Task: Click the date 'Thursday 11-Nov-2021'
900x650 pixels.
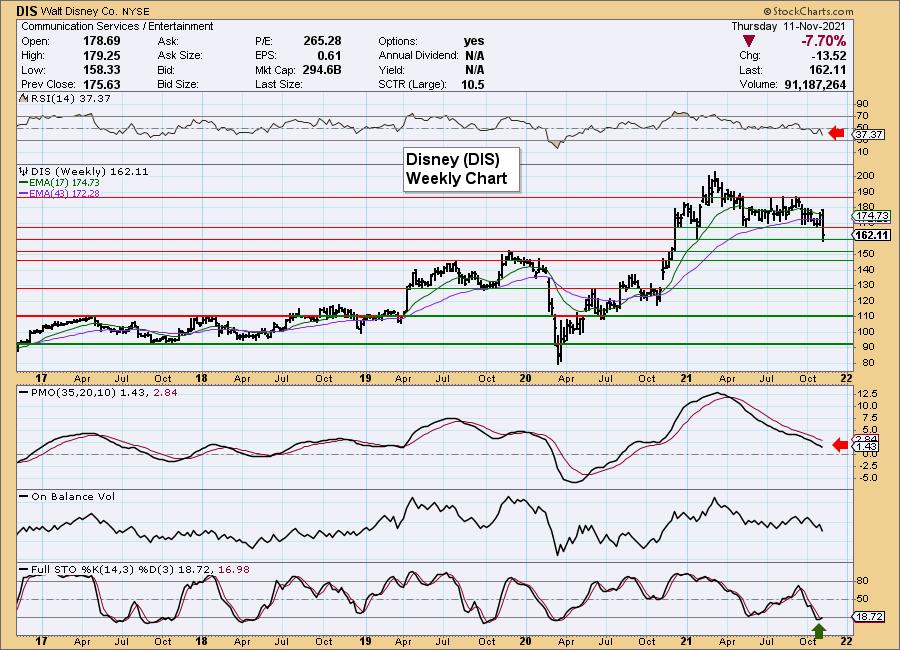Action: 788,26
